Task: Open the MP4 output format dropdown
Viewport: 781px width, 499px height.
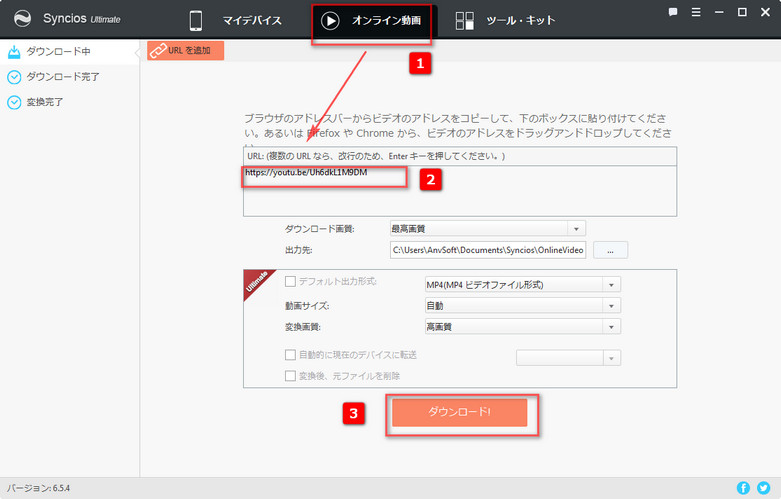Action: [522, 285]
